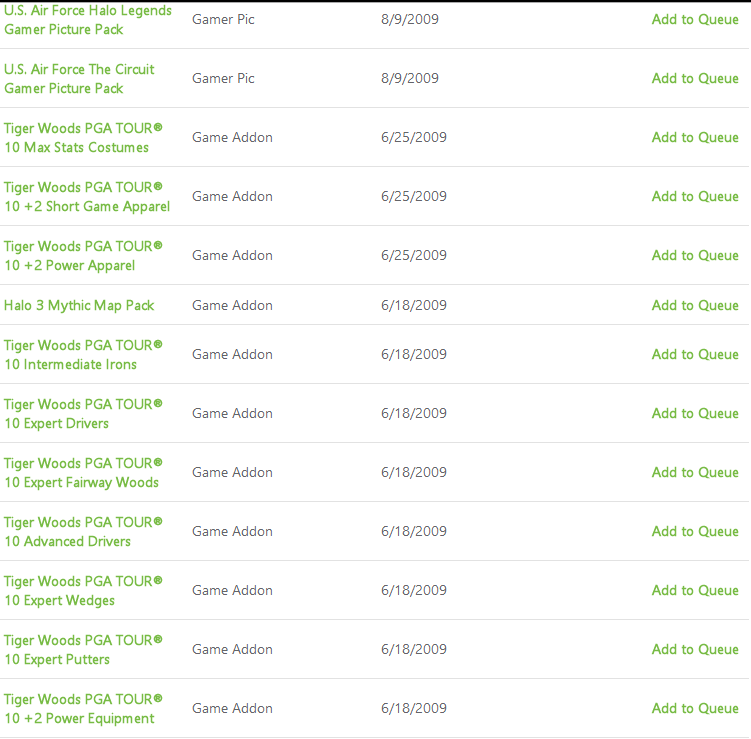The image size is (751, 739).
Task: Select 6/25/2009 date in Max Stats Costumes row
Action: (414, 137)
